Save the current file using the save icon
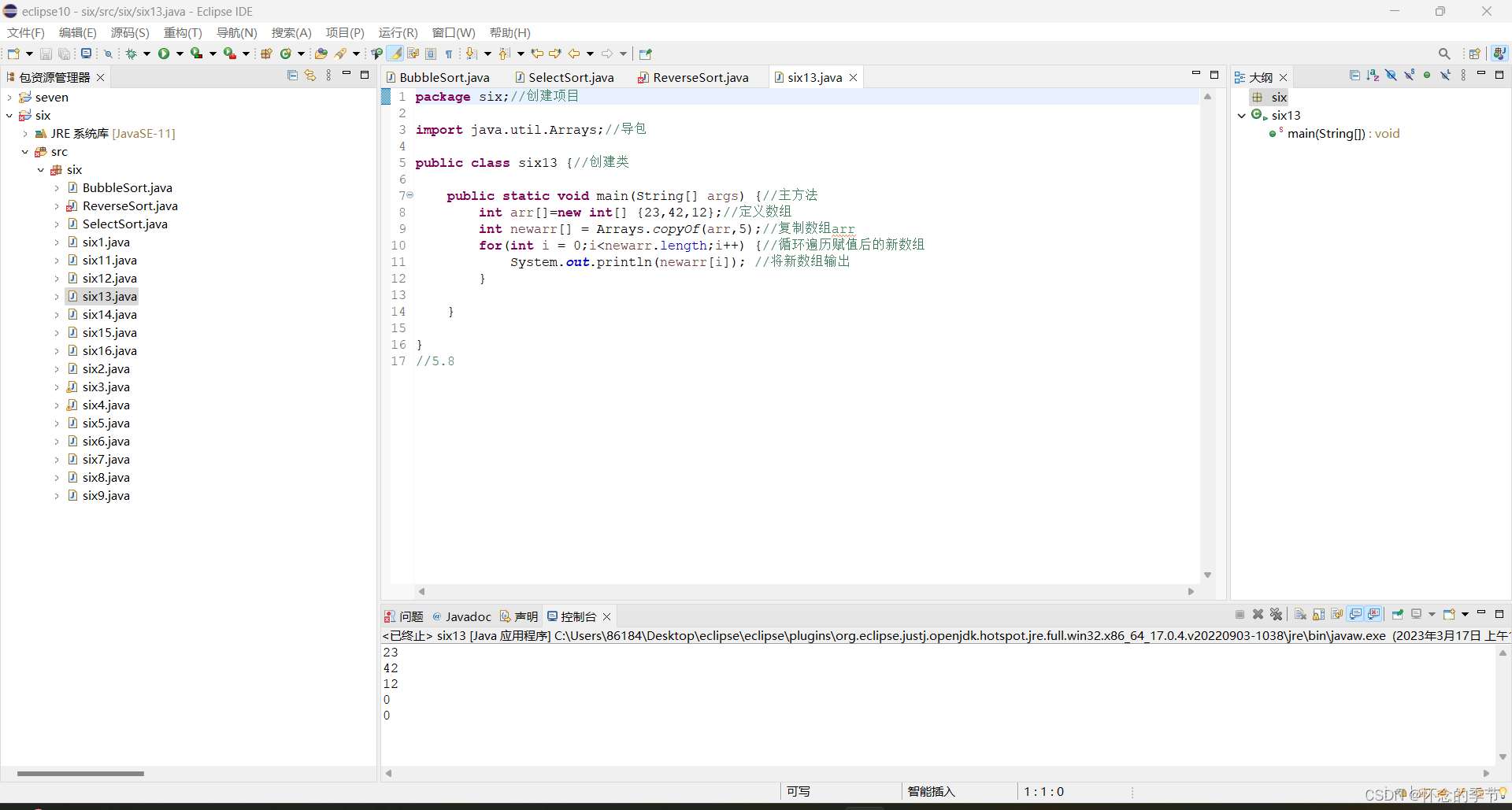The image size is (1512, 810). click(x=46, y=54)
